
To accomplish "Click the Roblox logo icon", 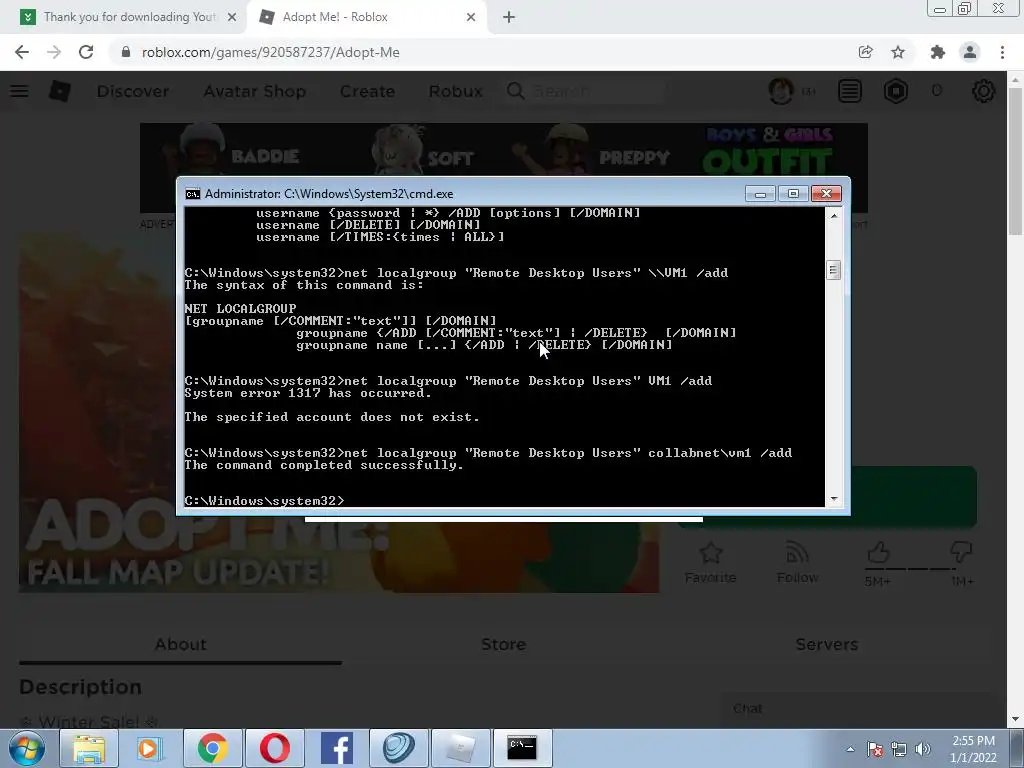I will point(59,91).
